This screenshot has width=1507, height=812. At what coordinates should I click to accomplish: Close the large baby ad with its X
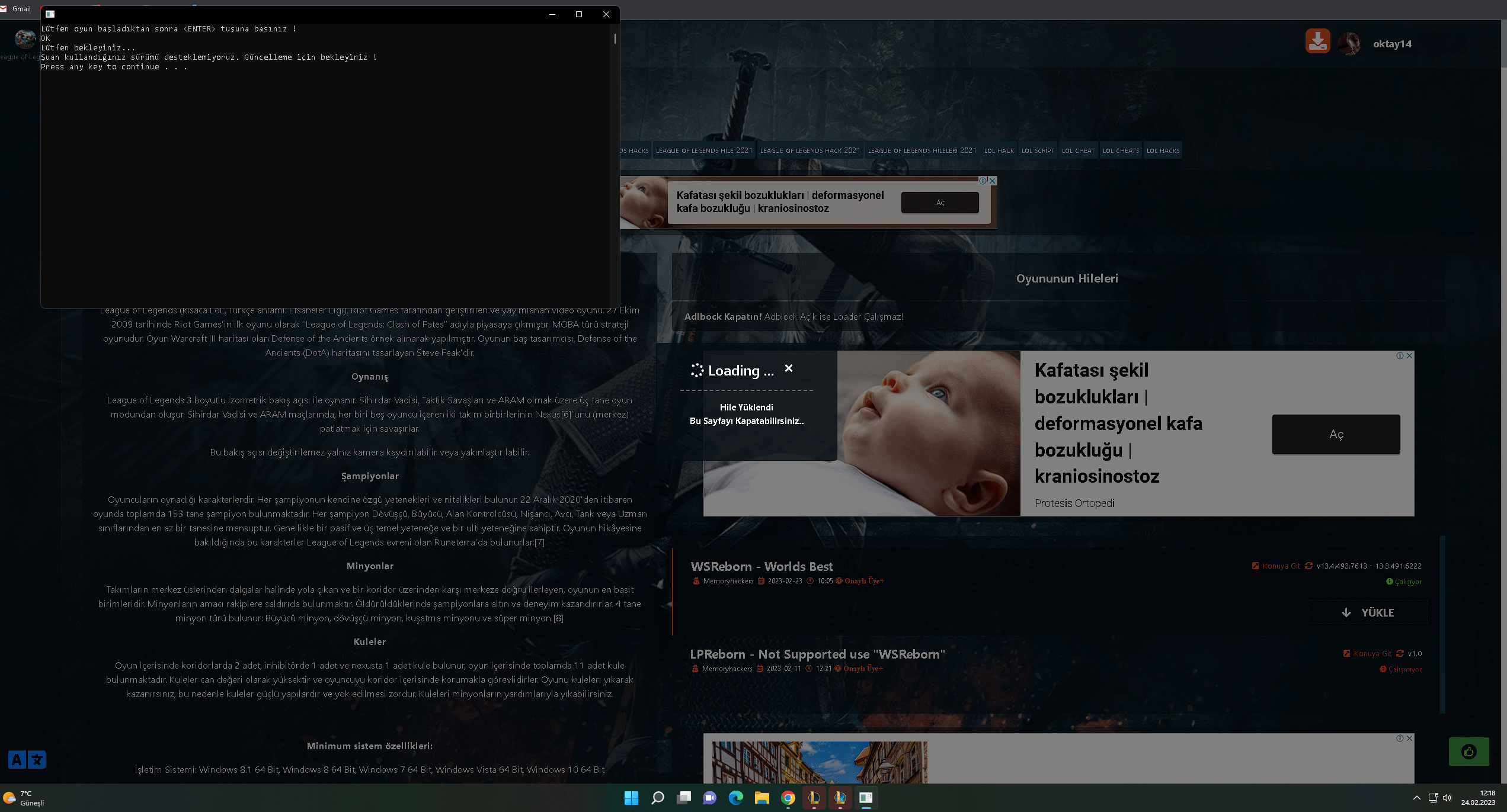(1409, 355)
